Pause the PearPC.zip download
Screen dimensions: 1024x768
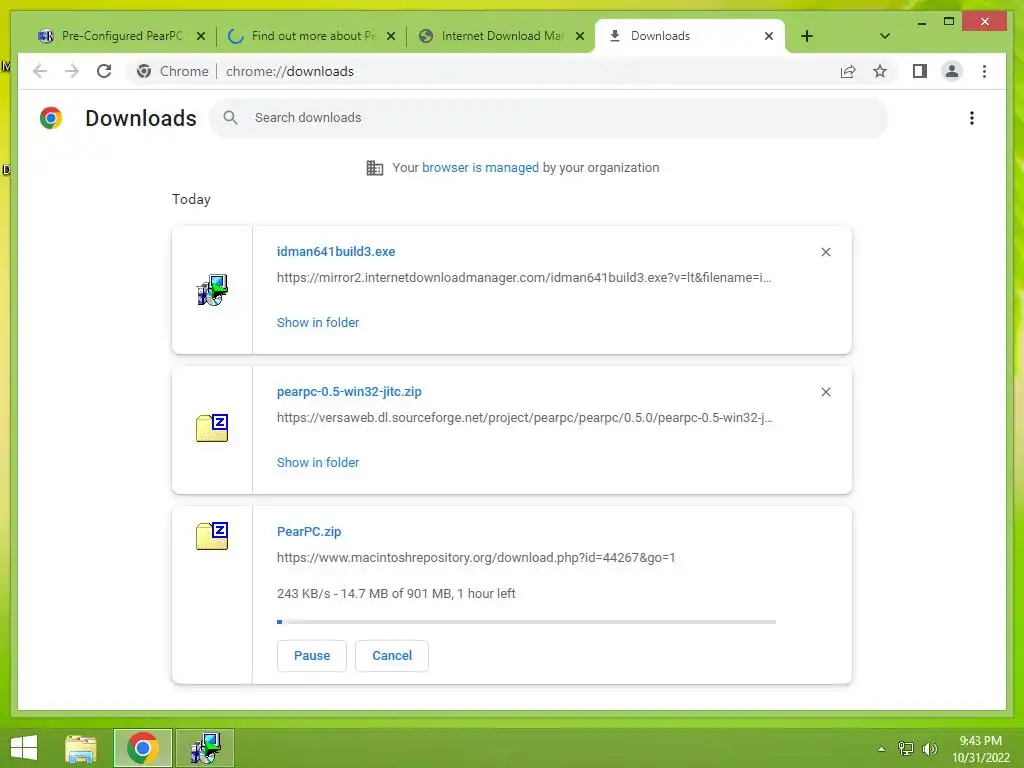click(312, 656)
